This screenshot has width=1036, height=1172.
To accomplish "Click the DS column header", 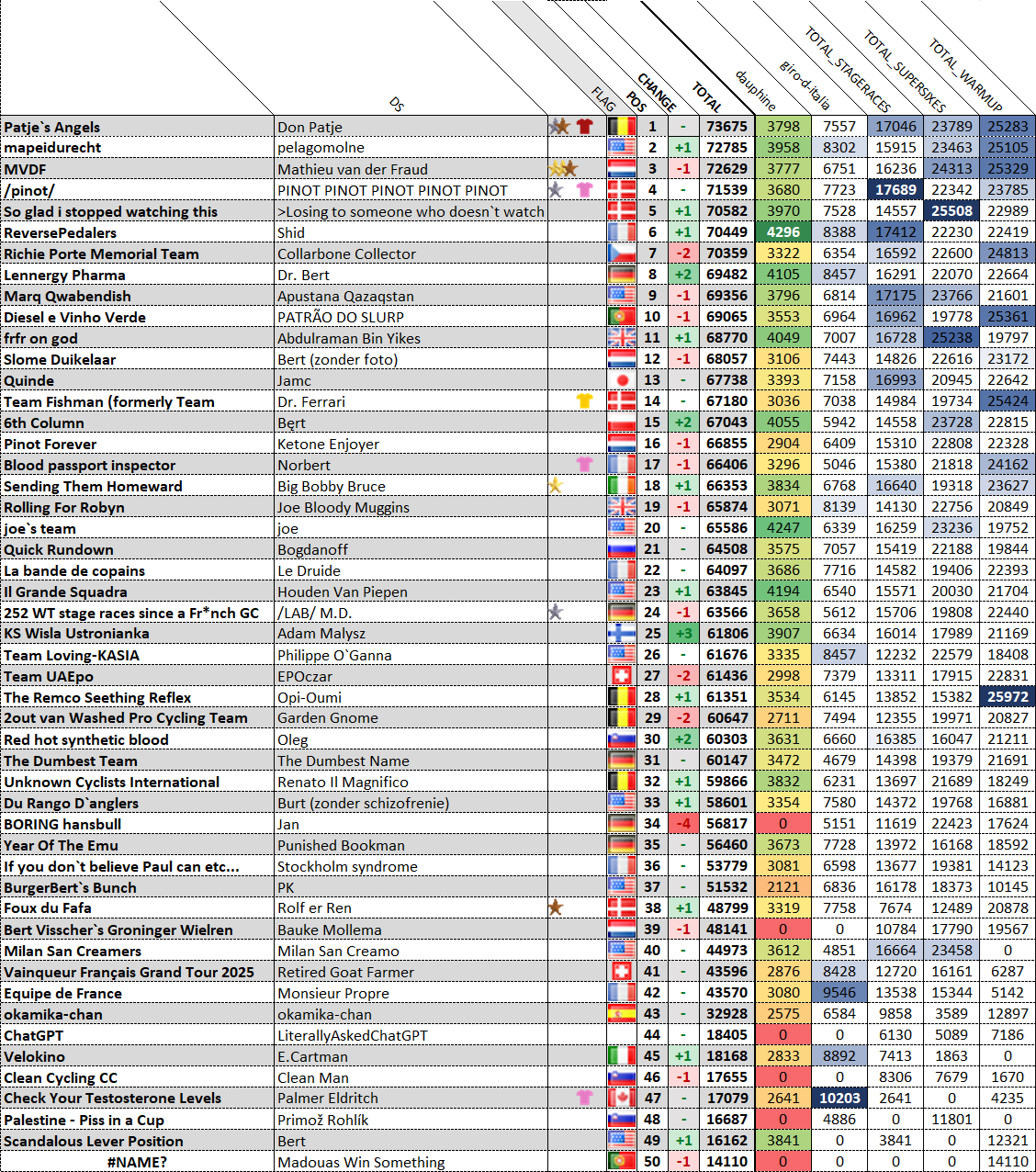I will pos(397,105).
